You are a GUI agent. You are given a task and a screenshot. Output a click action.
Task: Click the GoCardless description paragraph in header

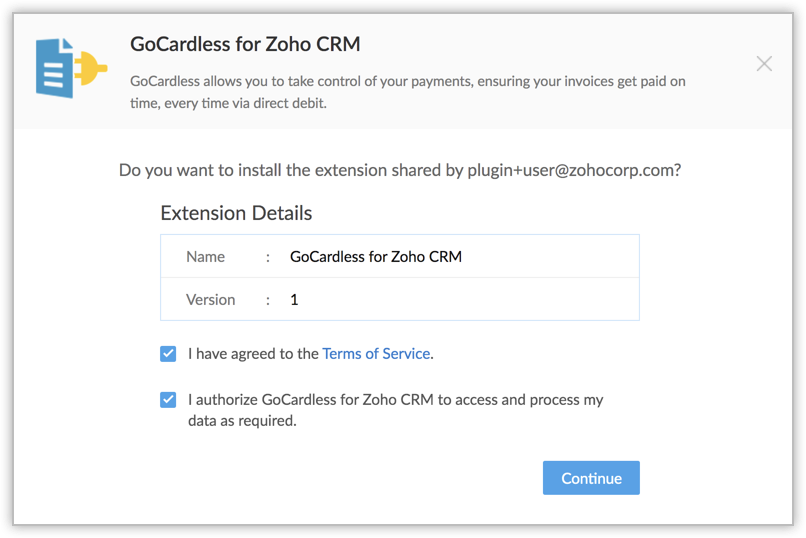408,90
